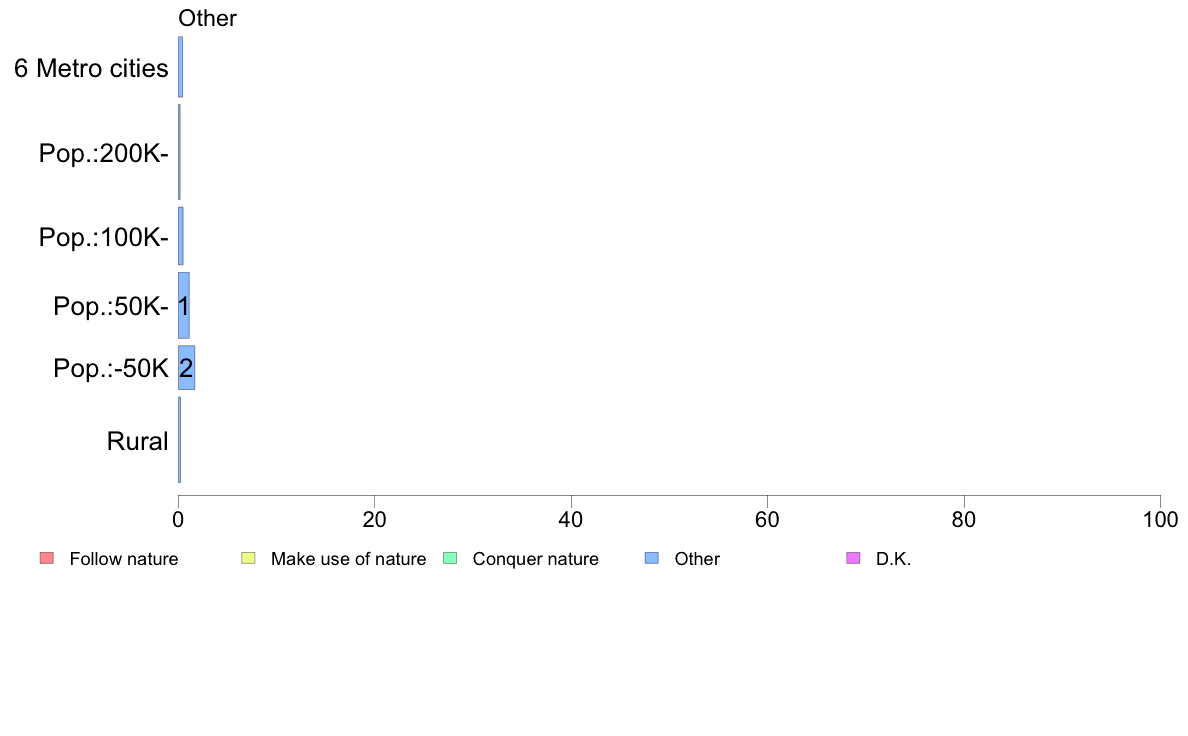The height and width of the screenshot is (736, 1188).
Task: Select the Pop.:50K- bar labeled 1
Action: click(183, 305)
